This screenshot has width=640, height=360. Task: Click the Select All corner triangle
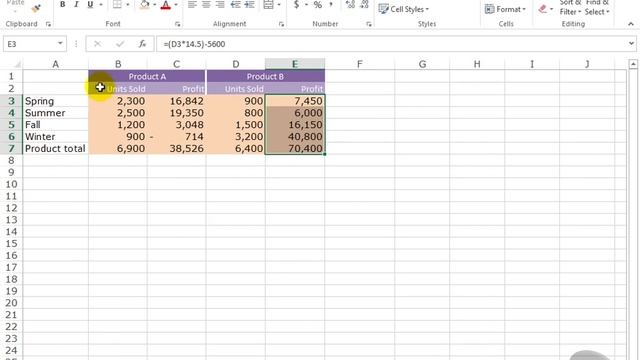pyautogui.click(x=17, y=64)
